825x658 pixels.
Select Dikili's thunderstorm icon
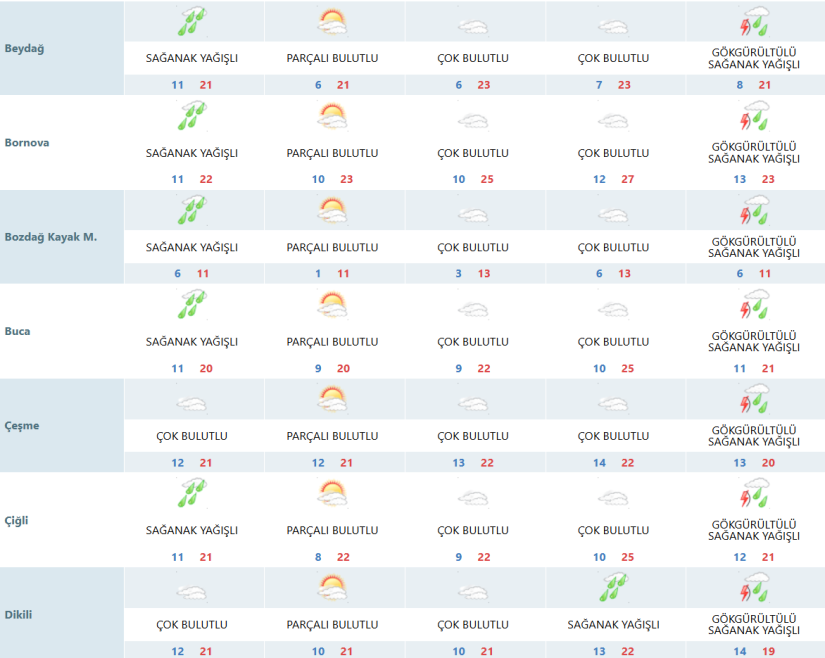click(x=754, y=589)
